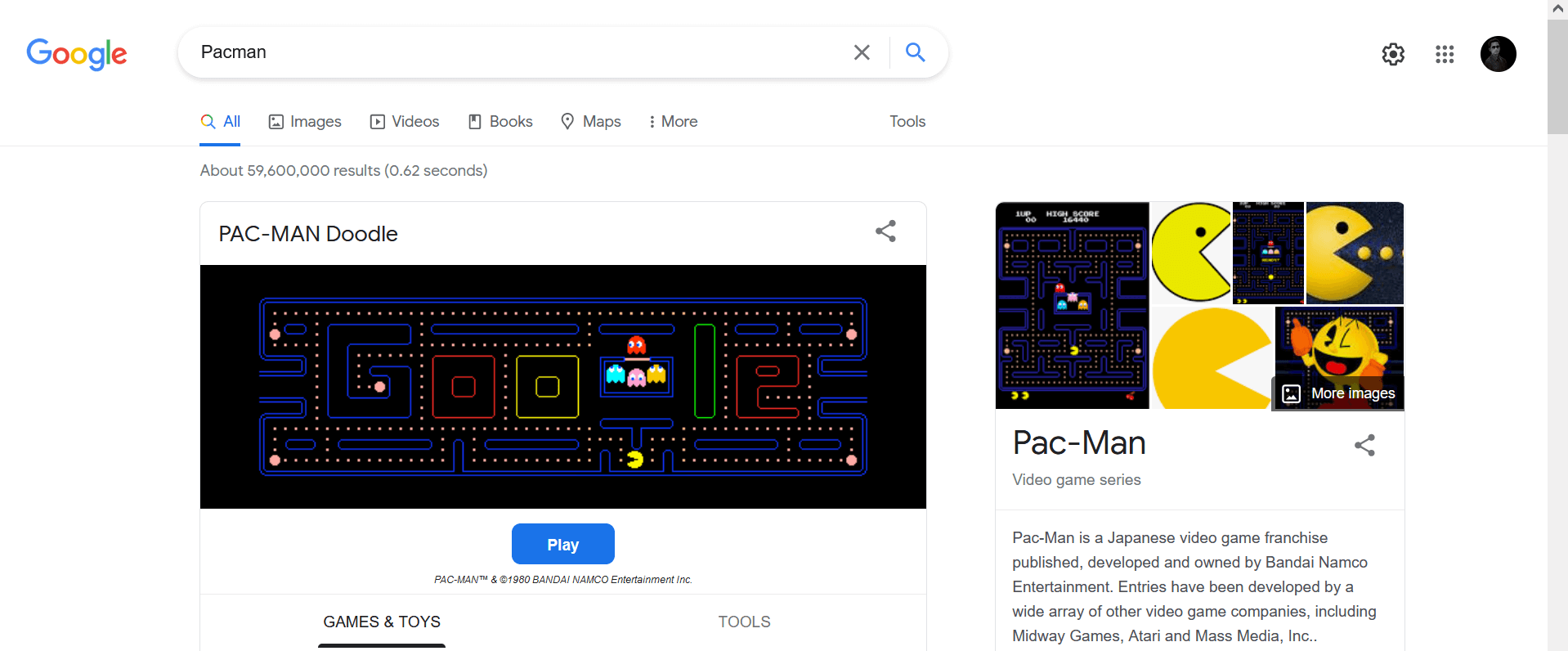The height and width of the screenshot is (651, 1568).
Task: Click the blue search magnifier icon
Action: [x=916, y=52]
